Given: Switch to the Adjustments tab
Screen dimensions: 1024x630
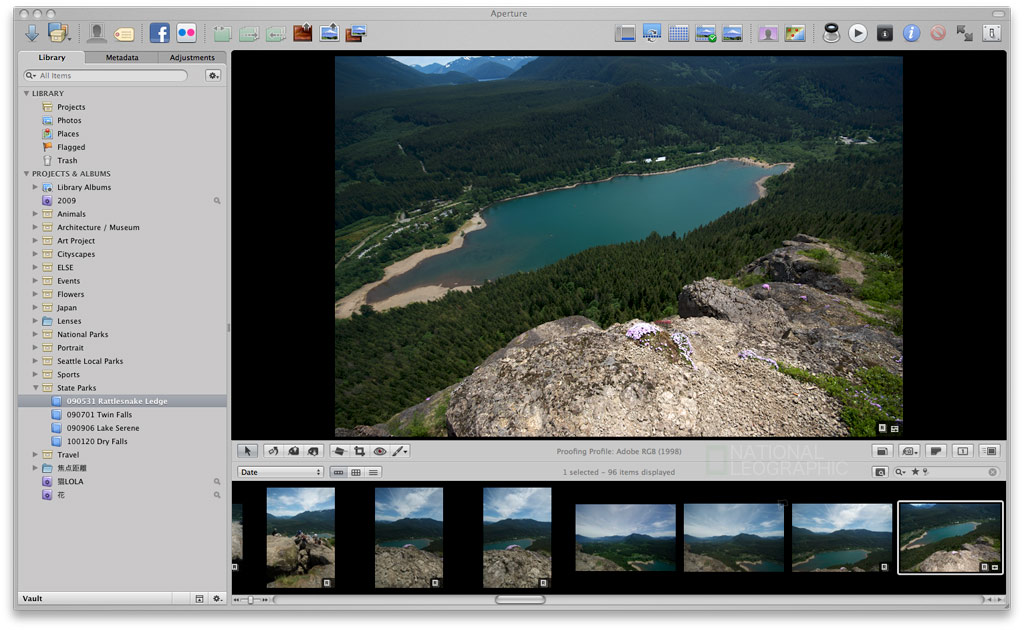Looking at the screenshot, I should click(x=192, y=57).
